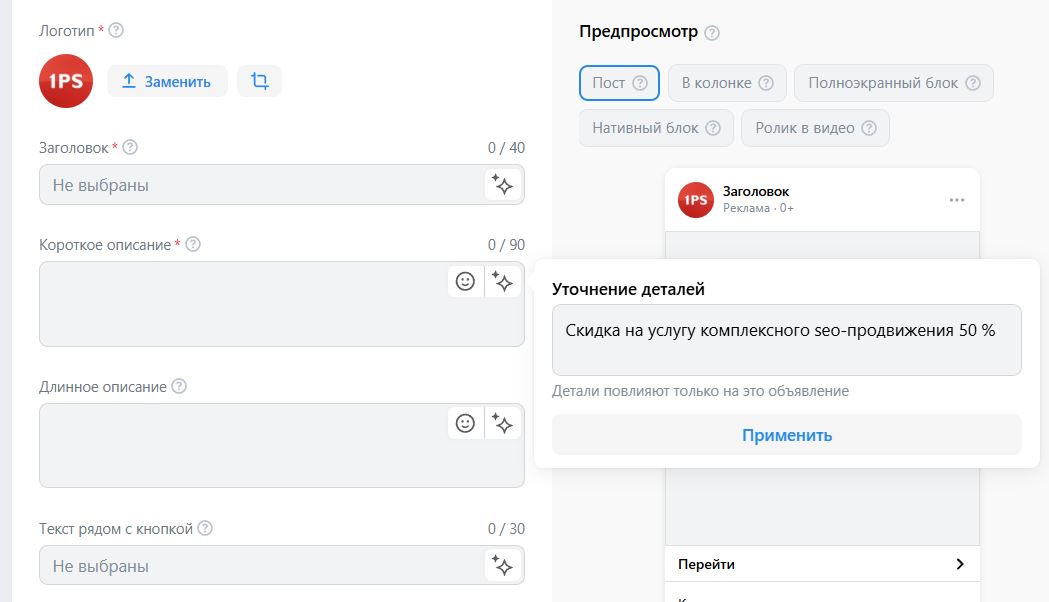Open the three-dot menu on the ad preview
1049x602 pixels.
tap(956, 199)
